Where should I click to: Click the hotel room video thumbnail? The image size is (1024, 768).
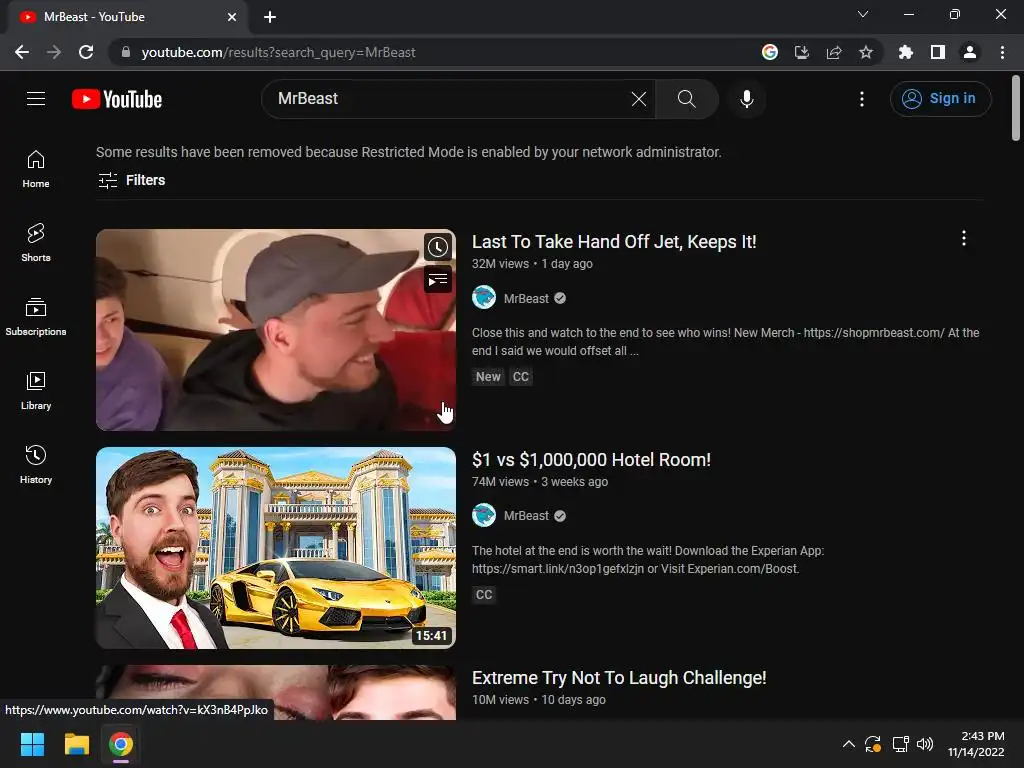[x=276, y=548]
